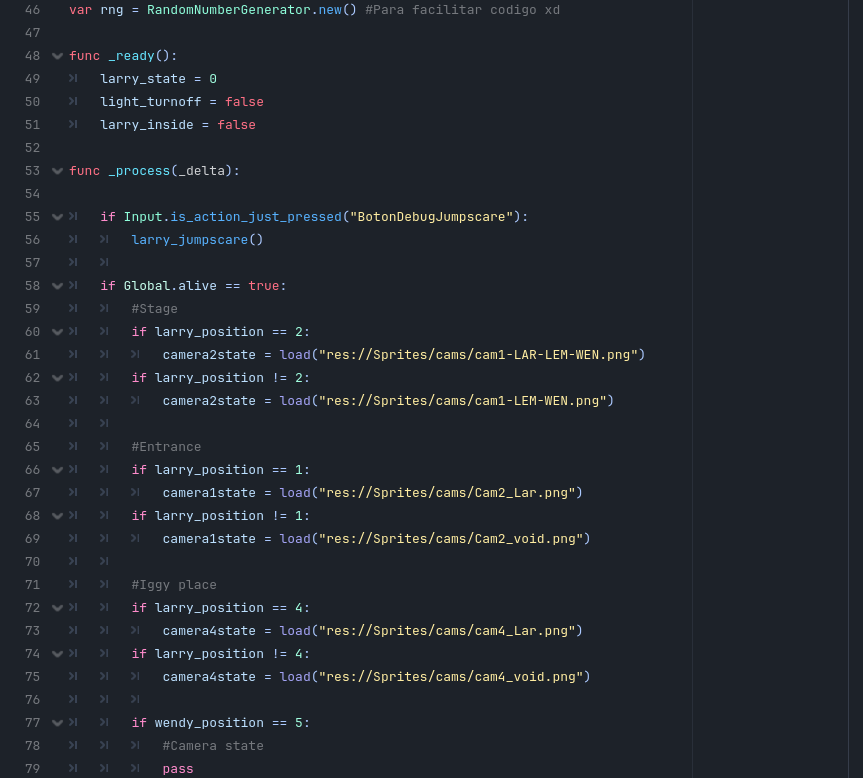
Task: Fold larry_position == 2 block
Action: (57, 332)
